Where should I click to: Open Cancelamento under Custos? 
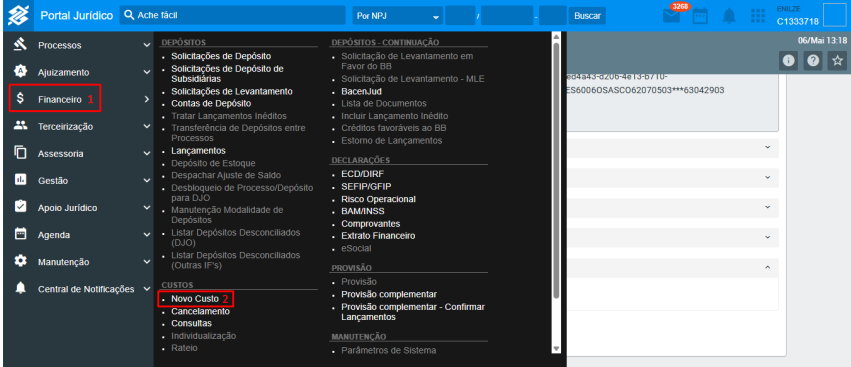pos(200,312)
